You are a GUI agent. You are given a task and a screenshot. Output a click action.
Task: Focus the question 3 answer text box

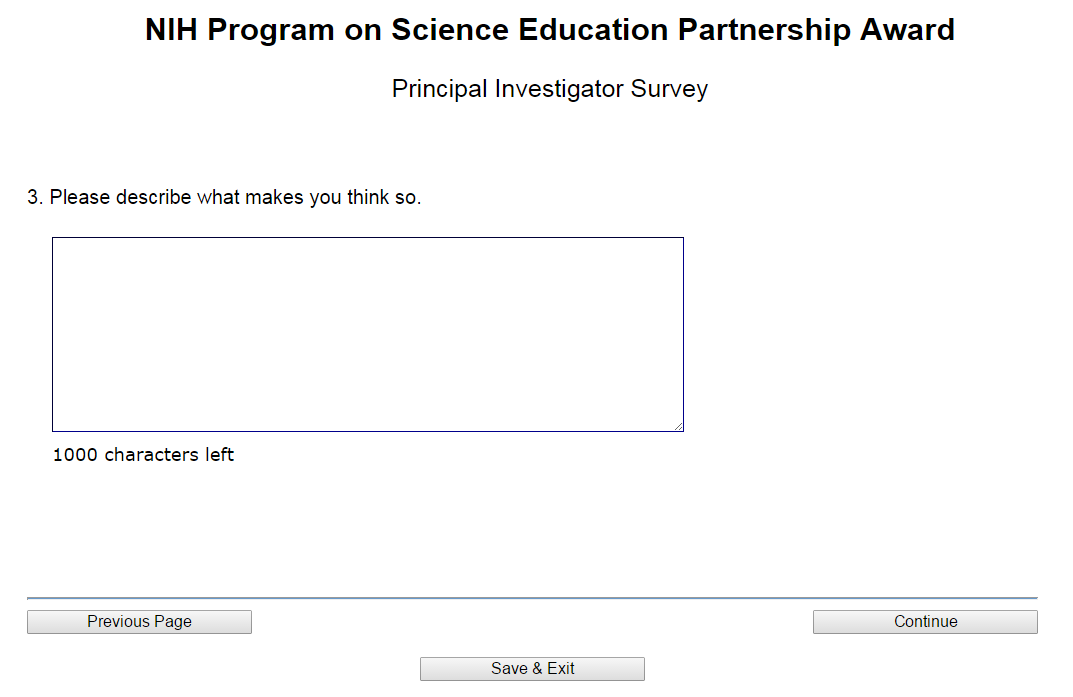point(367,334)
